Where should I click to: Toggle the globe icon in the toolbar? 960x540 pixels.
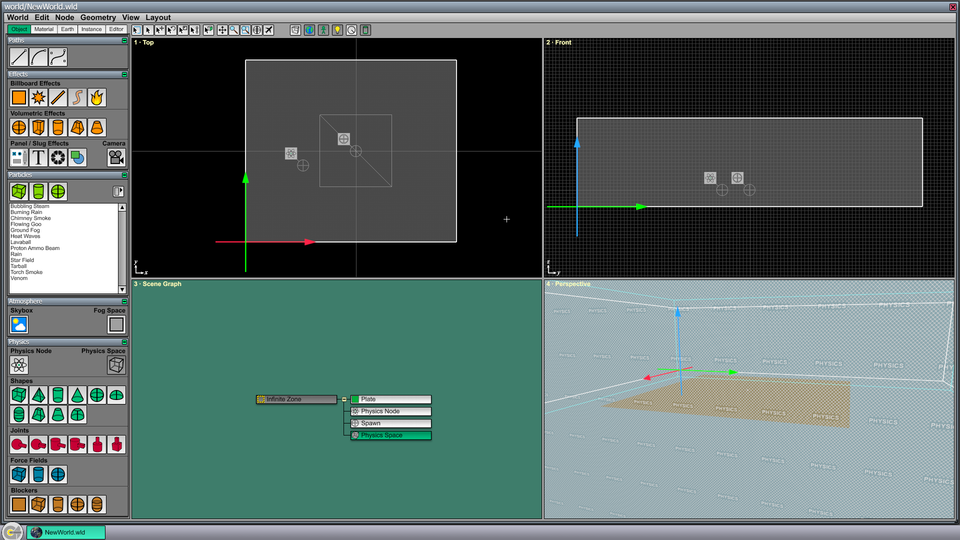(310, 30)
